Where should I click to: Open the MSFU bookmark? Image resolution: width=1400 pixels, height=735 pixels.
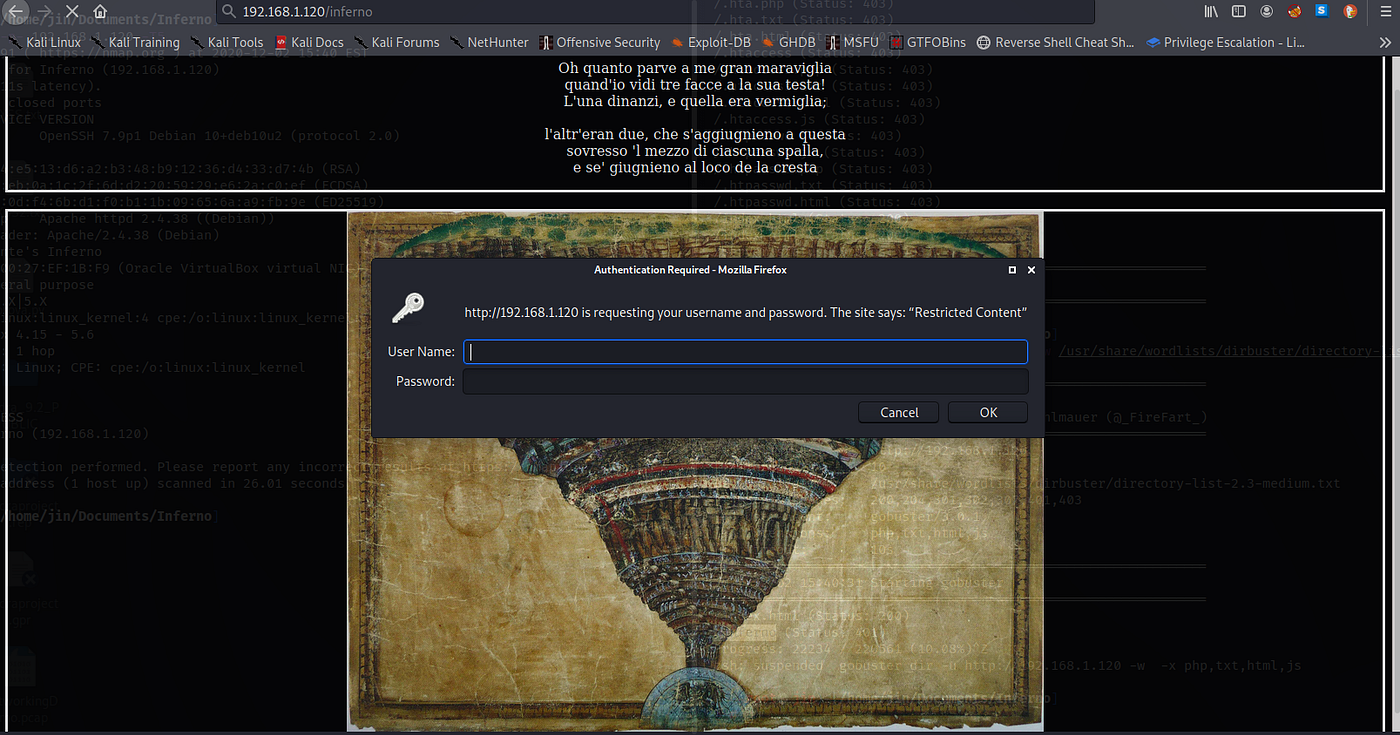pyautogui.click(x=852, y=42)
